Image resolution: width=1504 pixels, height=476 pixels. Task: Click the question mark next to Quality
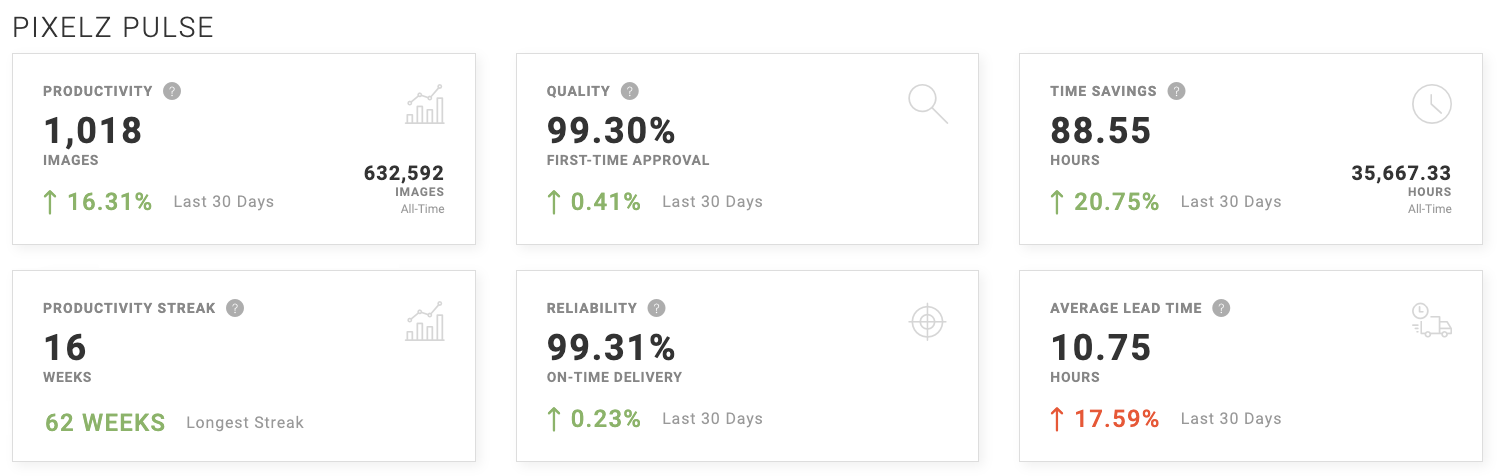pyautogui.click(x=629, y=91)
